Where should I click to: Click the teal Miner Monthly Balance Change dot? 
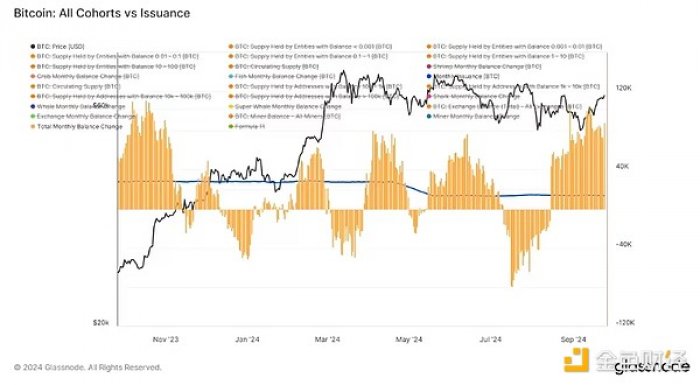(429, 117)
